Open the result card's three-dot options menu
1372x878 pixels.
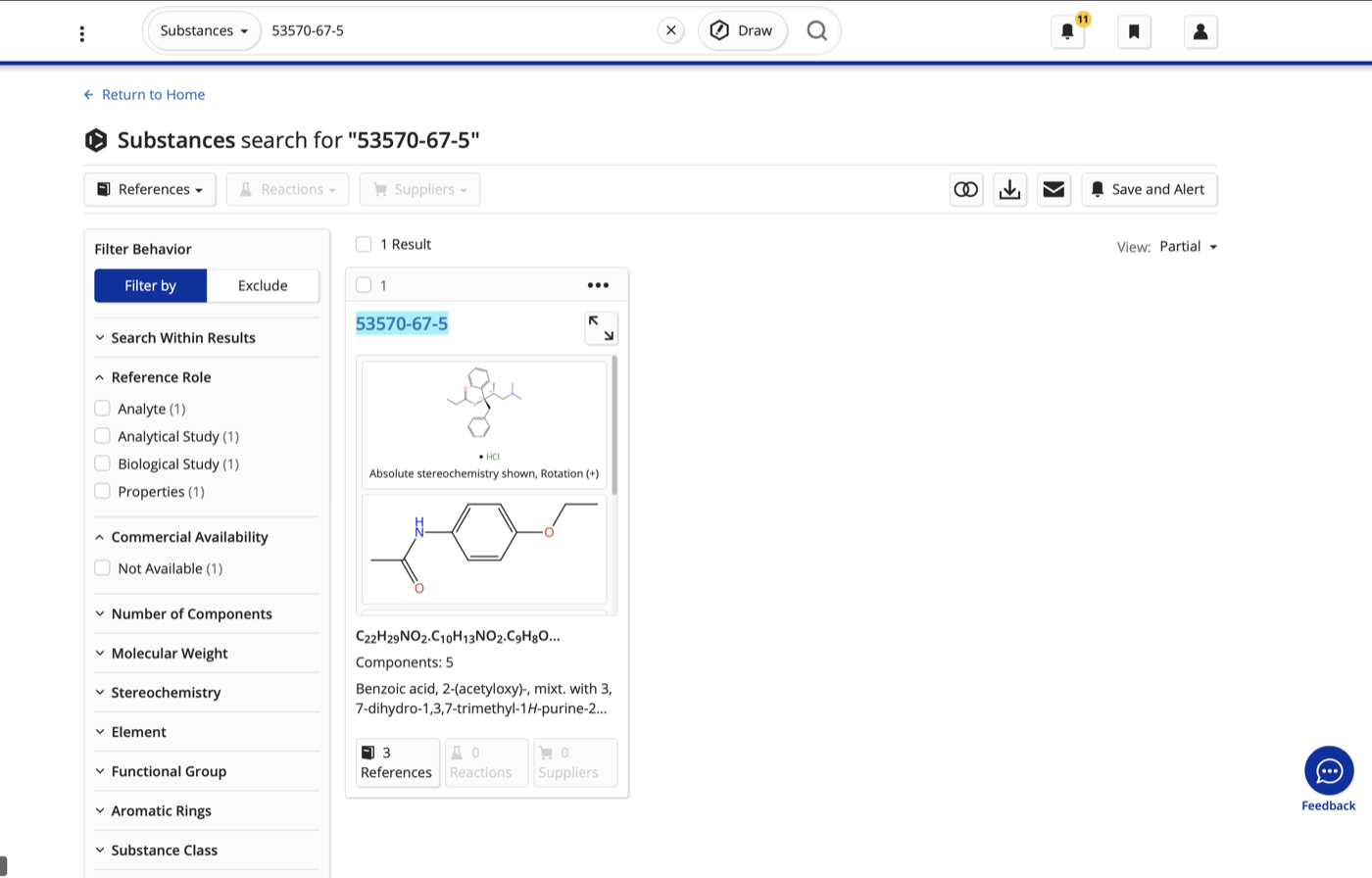pyautogui.click(x=598, y=285)
